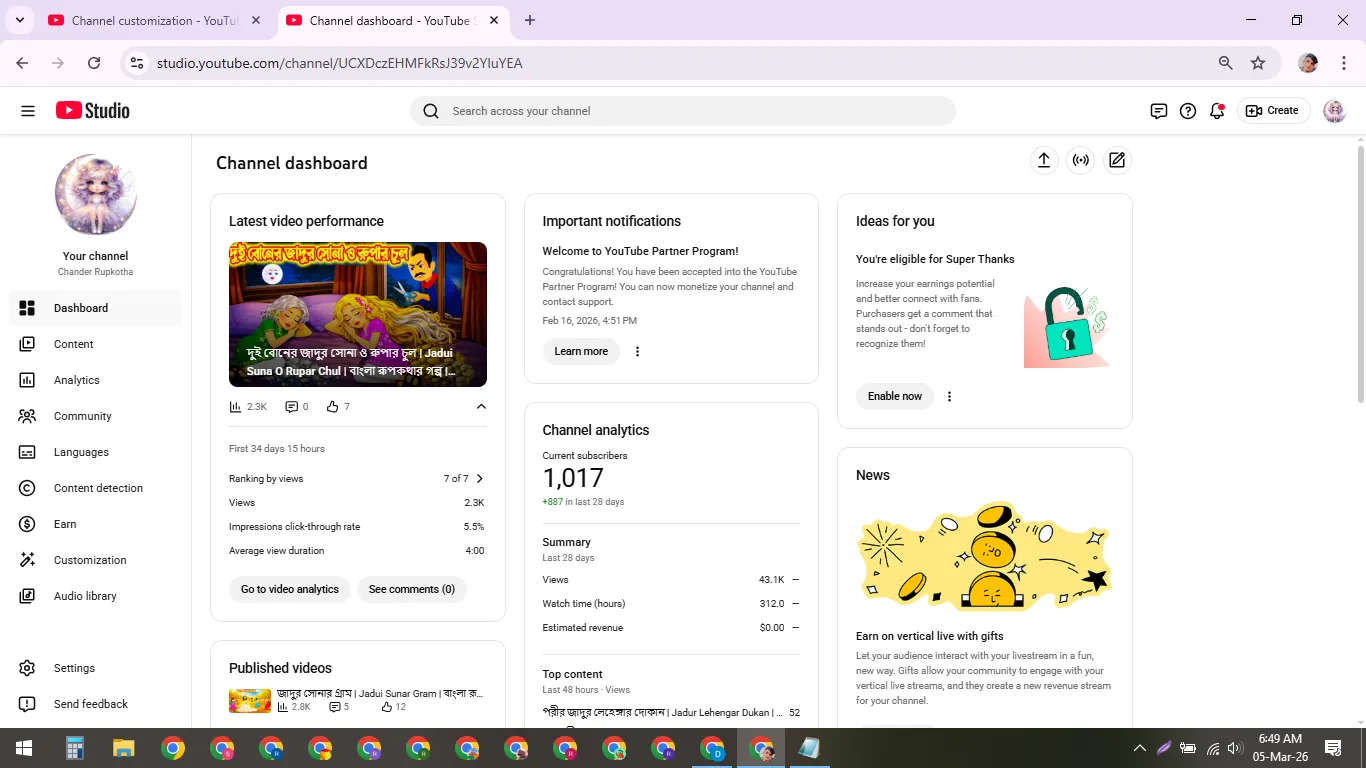Click the search across your channel field

[682, 111]
